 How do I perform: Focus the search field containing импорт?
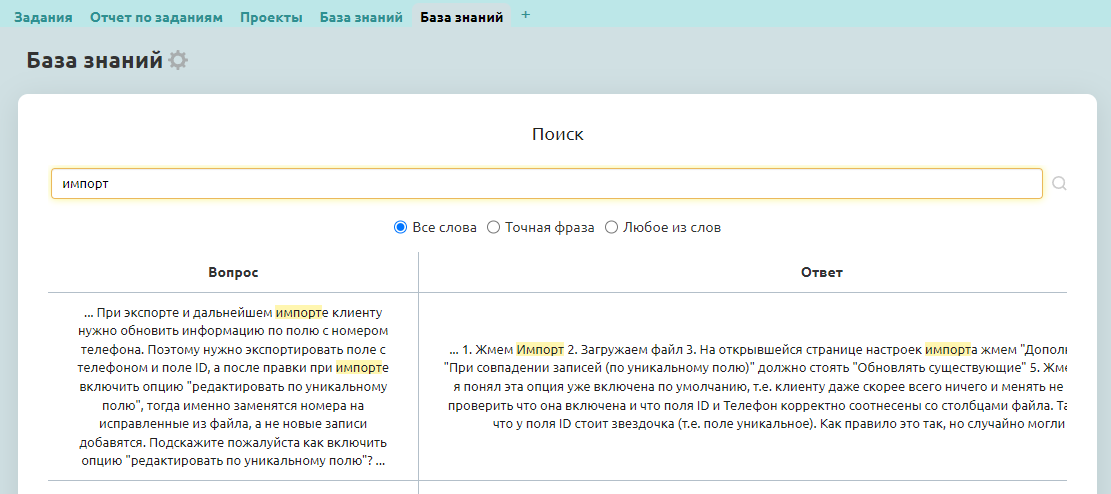pyautogui.click(x=546, y=184)
